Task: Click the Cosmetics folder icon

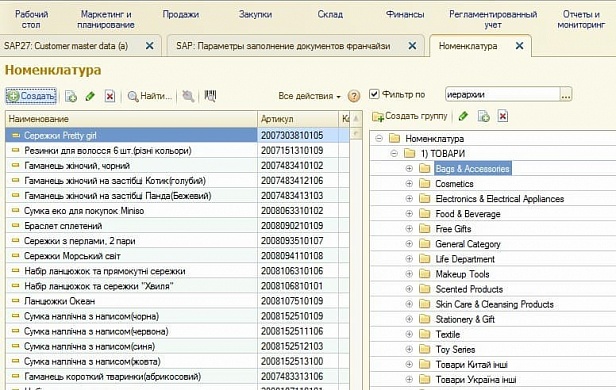Action: point(424,184)
